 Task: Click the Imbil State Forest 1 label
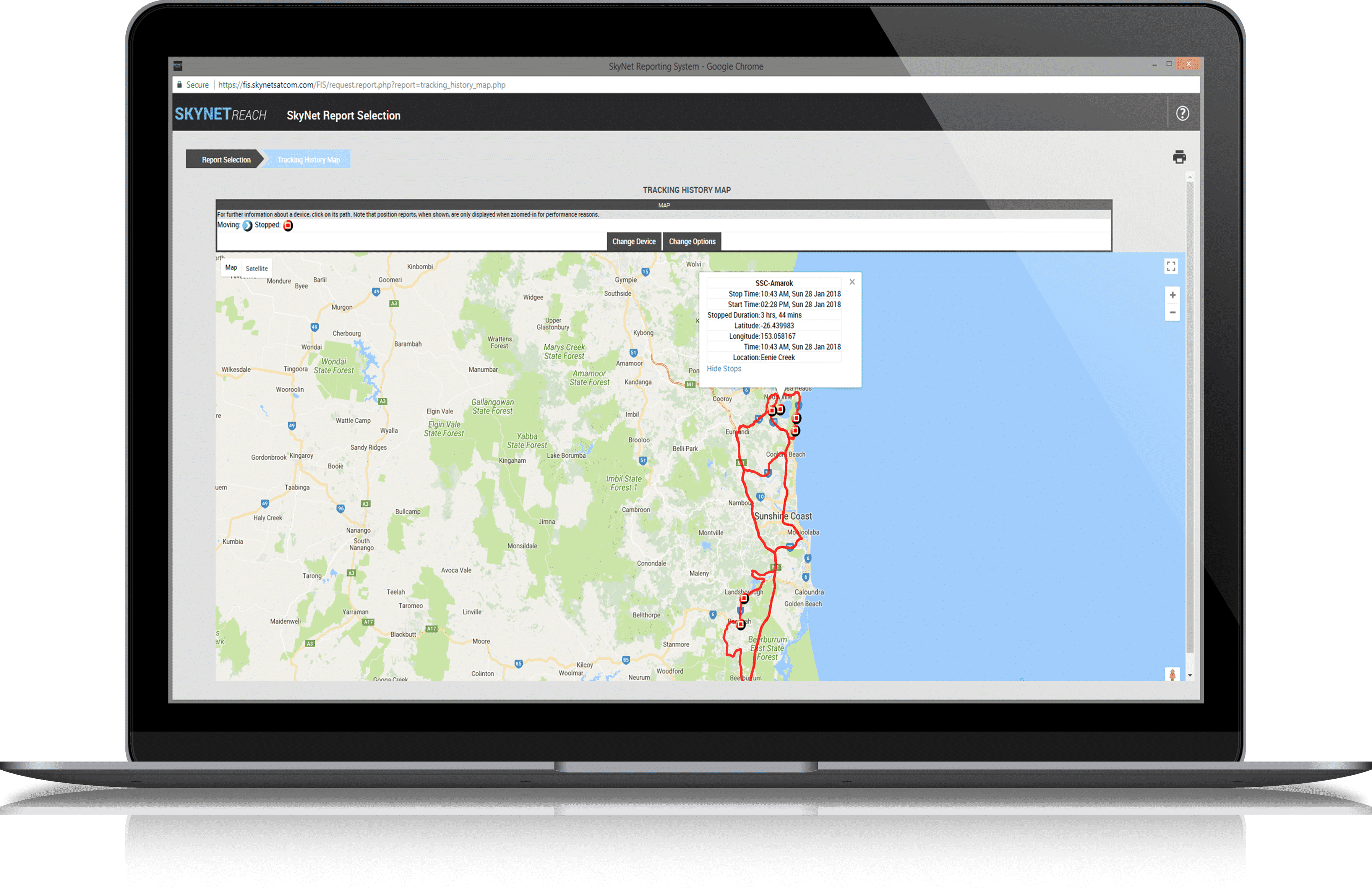coord(624,483)
